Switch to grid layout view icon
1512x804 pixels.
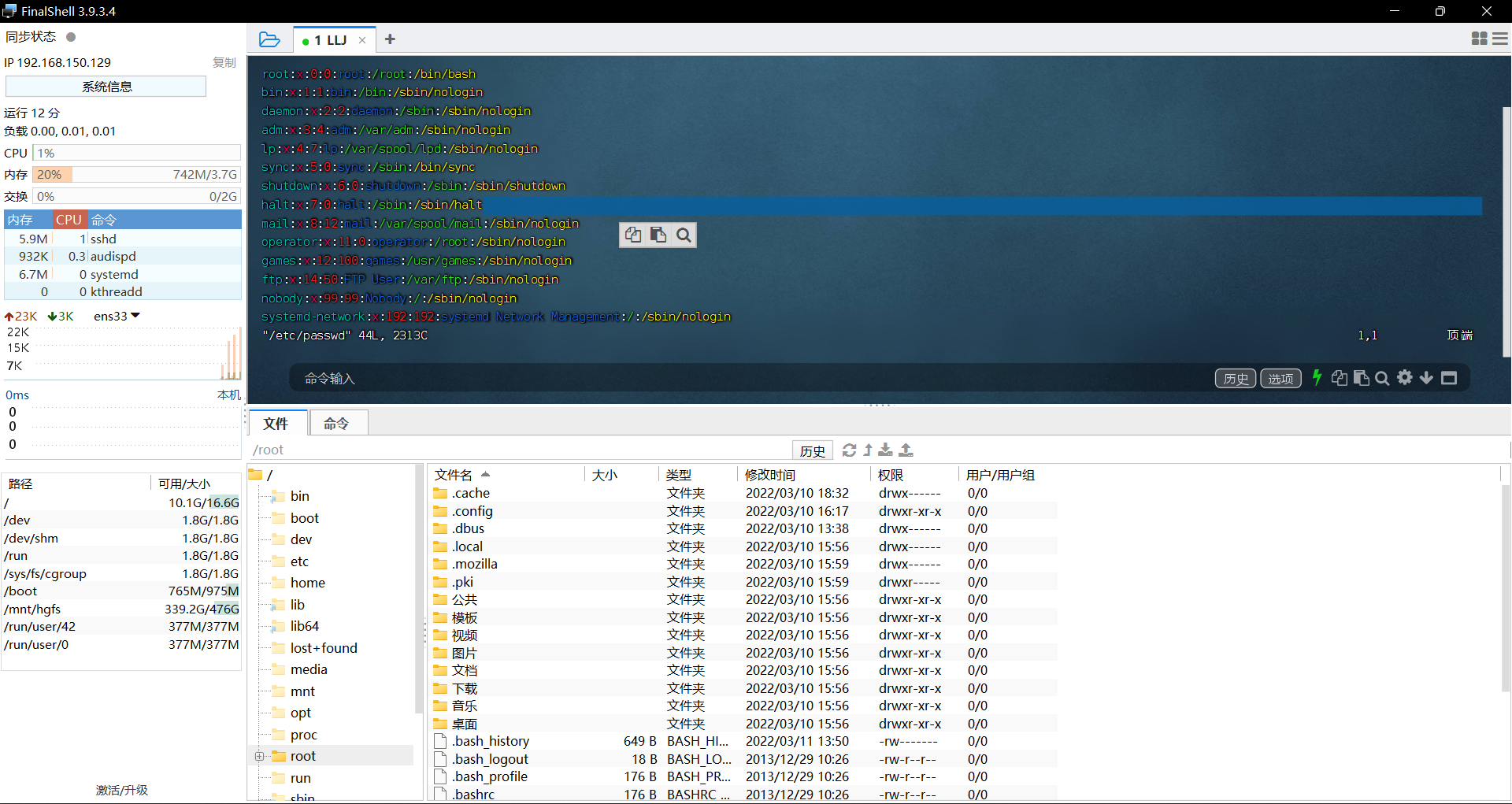coord(1479,39)
